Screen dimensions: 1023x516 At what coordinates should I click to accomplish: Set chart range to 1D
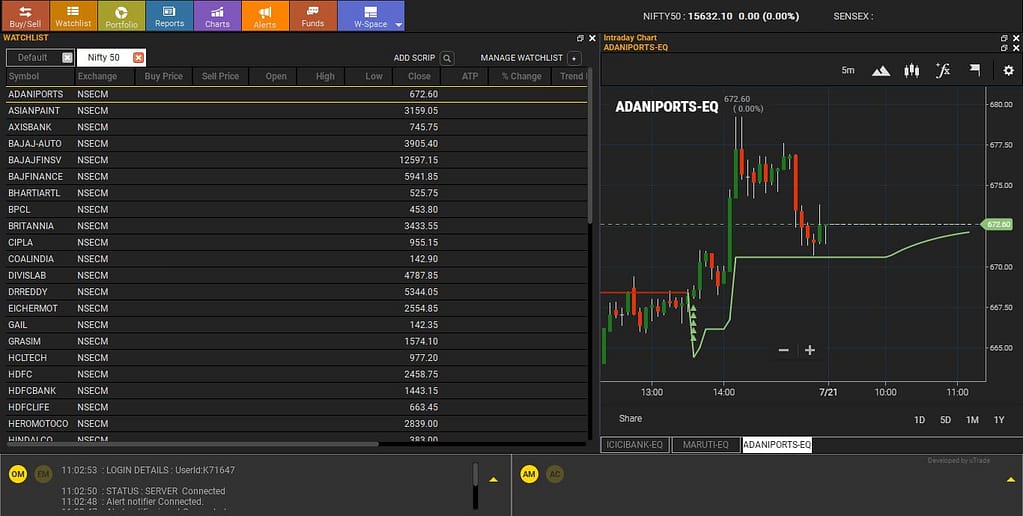tap(919, 419)
